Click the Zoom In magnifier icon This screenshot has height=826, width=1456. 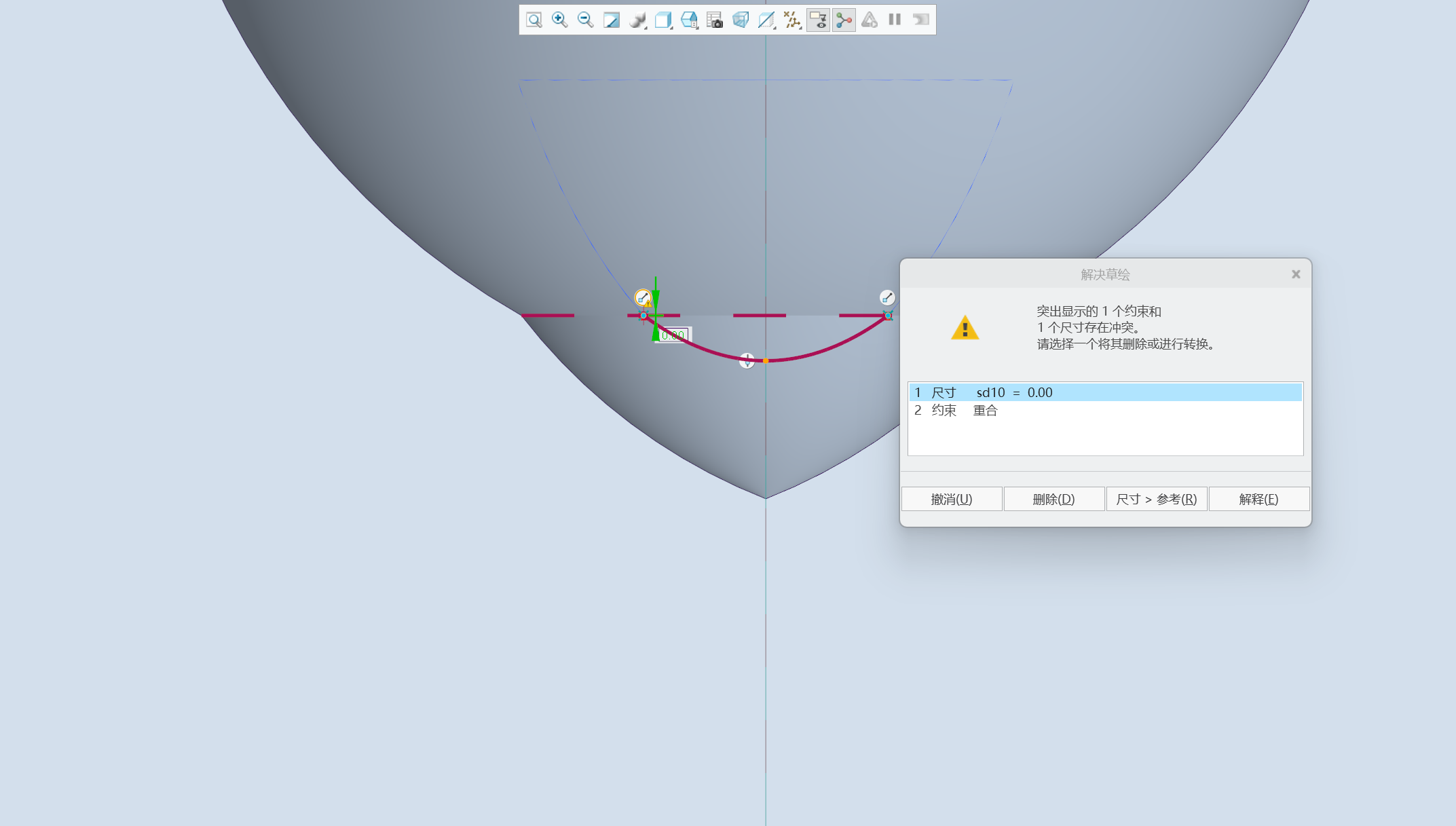pos(559,20)
